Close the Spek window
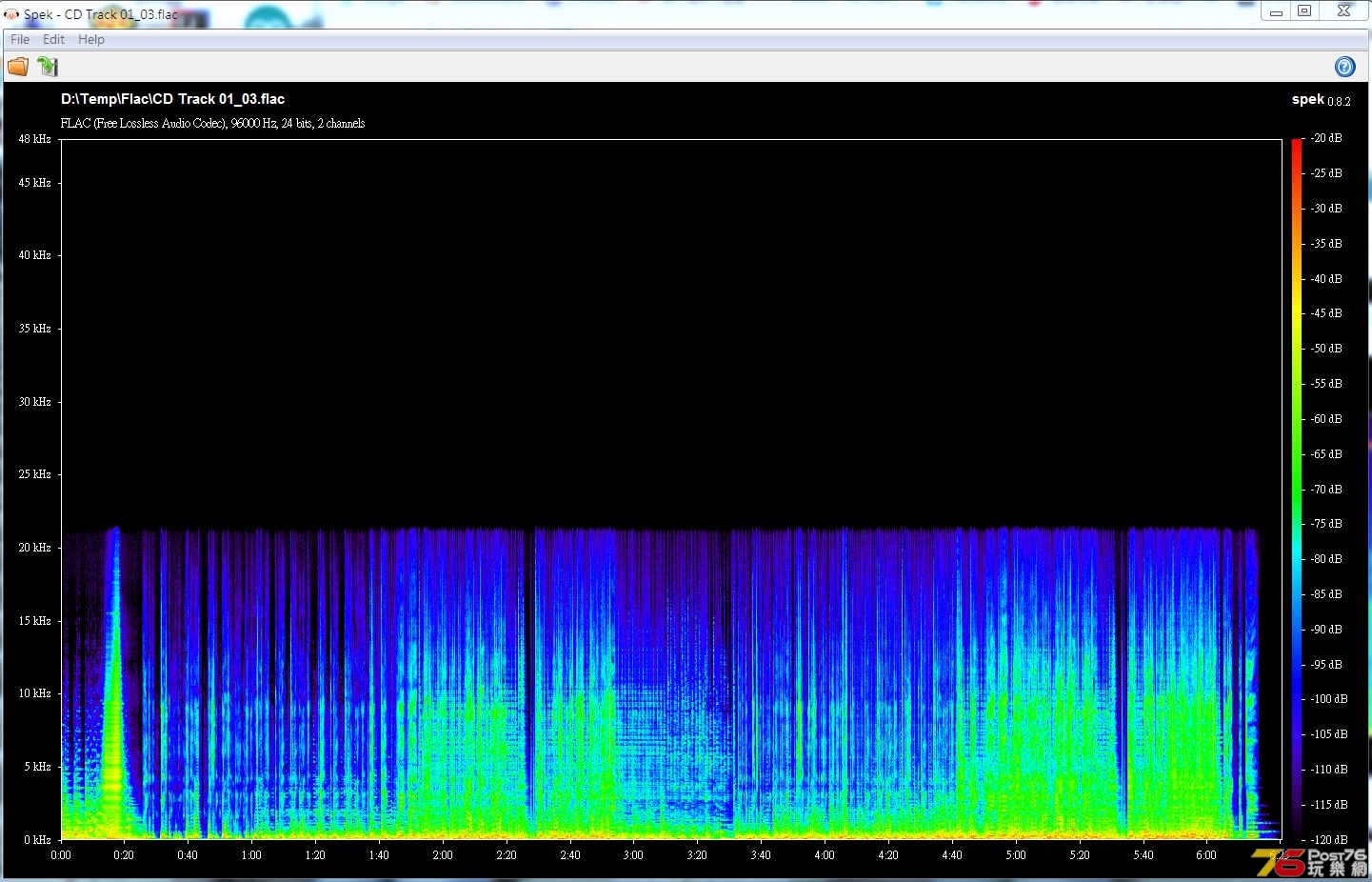The image size is (1372, 882). (1343, 11)
